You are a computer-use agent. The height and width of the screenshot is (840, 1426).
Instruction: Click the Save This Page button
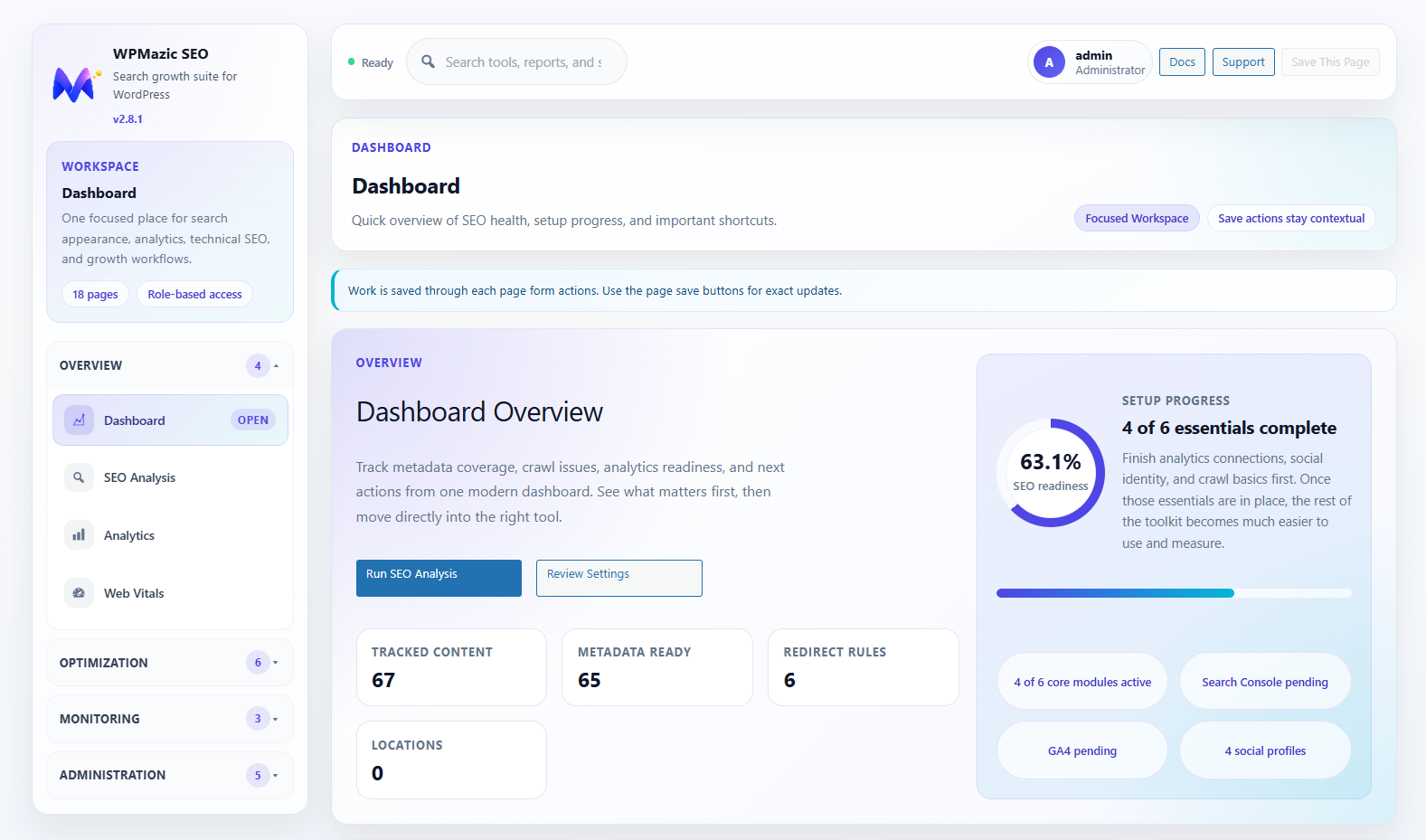pyautogui.click(x=1330, y=61)
